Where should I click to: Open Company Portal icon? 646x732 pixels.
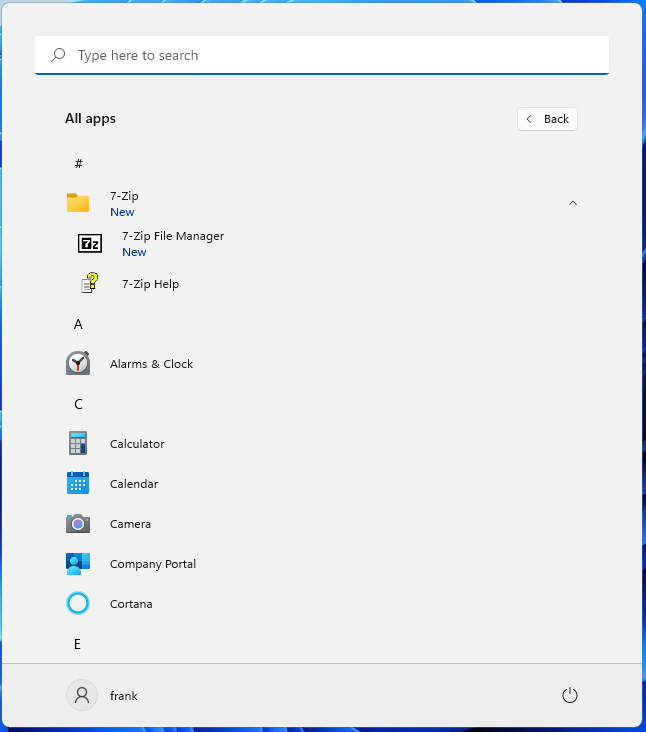click(x=78, y=563)
